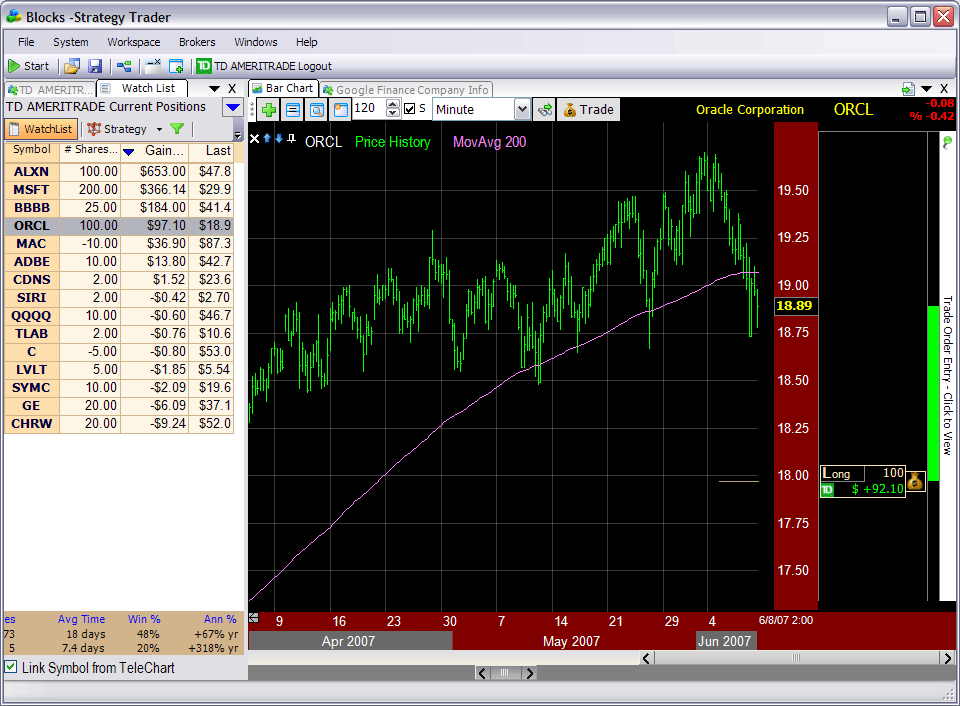Save workspace with floppy disk icon

[95, 66]
